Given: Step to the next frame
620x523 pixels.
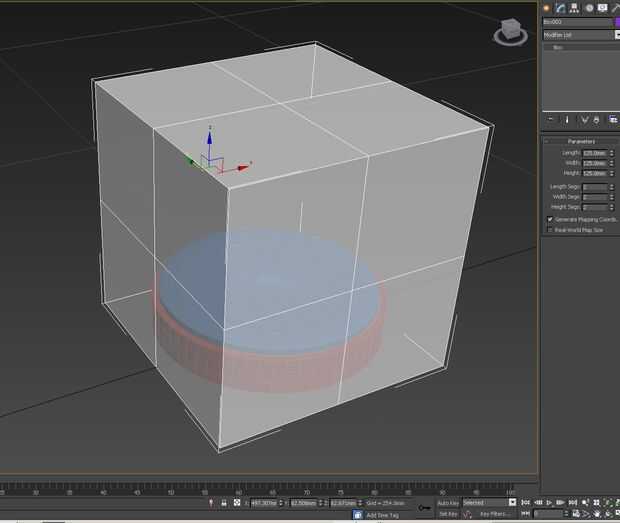Looking at the screenshot, I should point(560,502).
